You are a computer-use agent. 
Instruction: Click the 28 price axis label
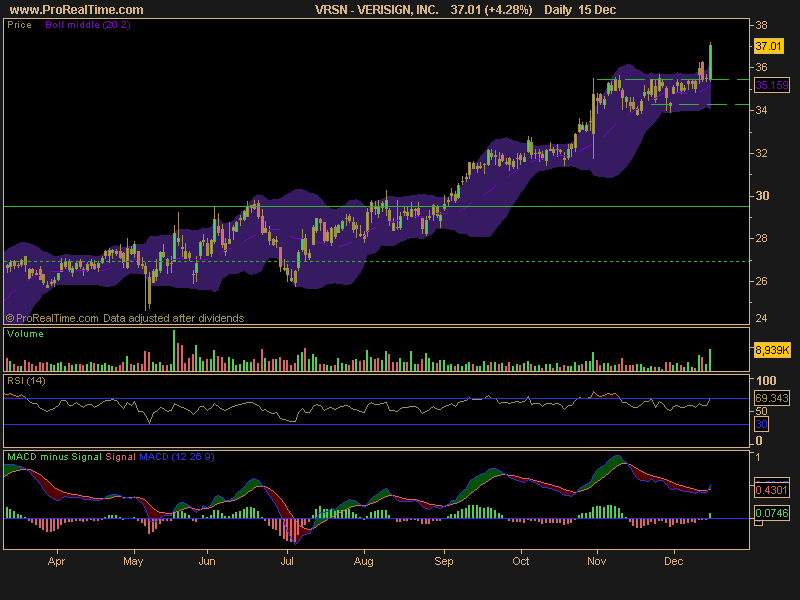tap(761, 238)
